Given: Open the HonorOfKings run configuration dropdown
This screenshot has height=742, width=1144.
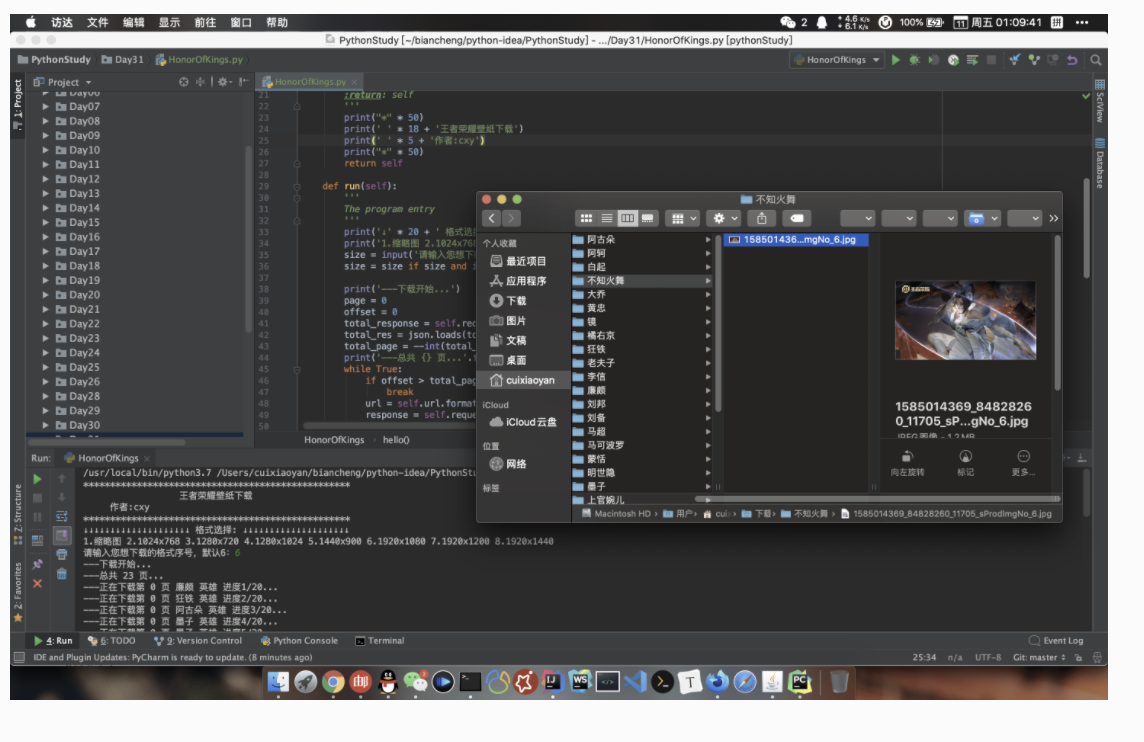Looking at the screenshot, I should [x=837, y=60].
